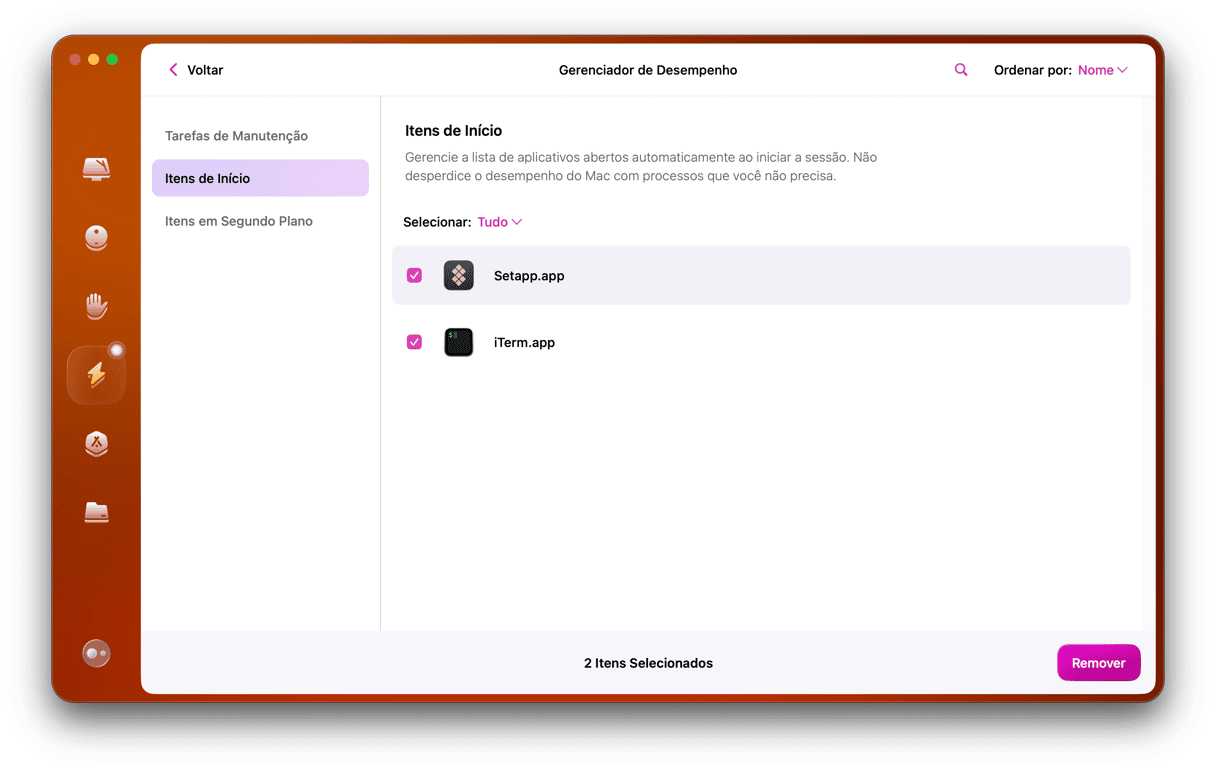The height and width of the screenshot is (771, 1216).
Task: Click the Itens de Início heading
Action: pos(453,131)
